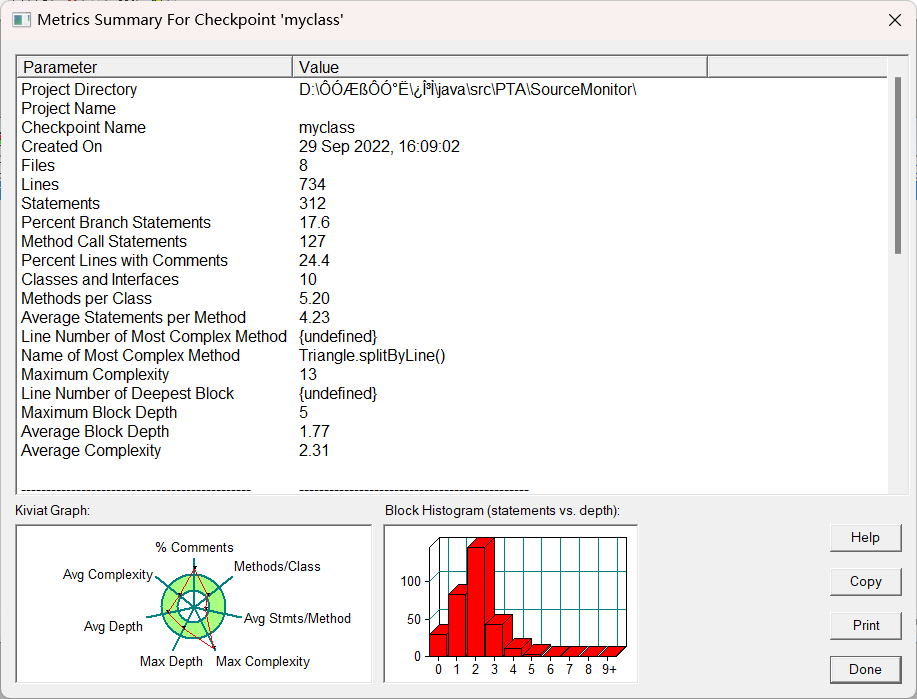
Task: Click the 'Avg Stmts/Method' Kiviat label
Action: (297, 618)
